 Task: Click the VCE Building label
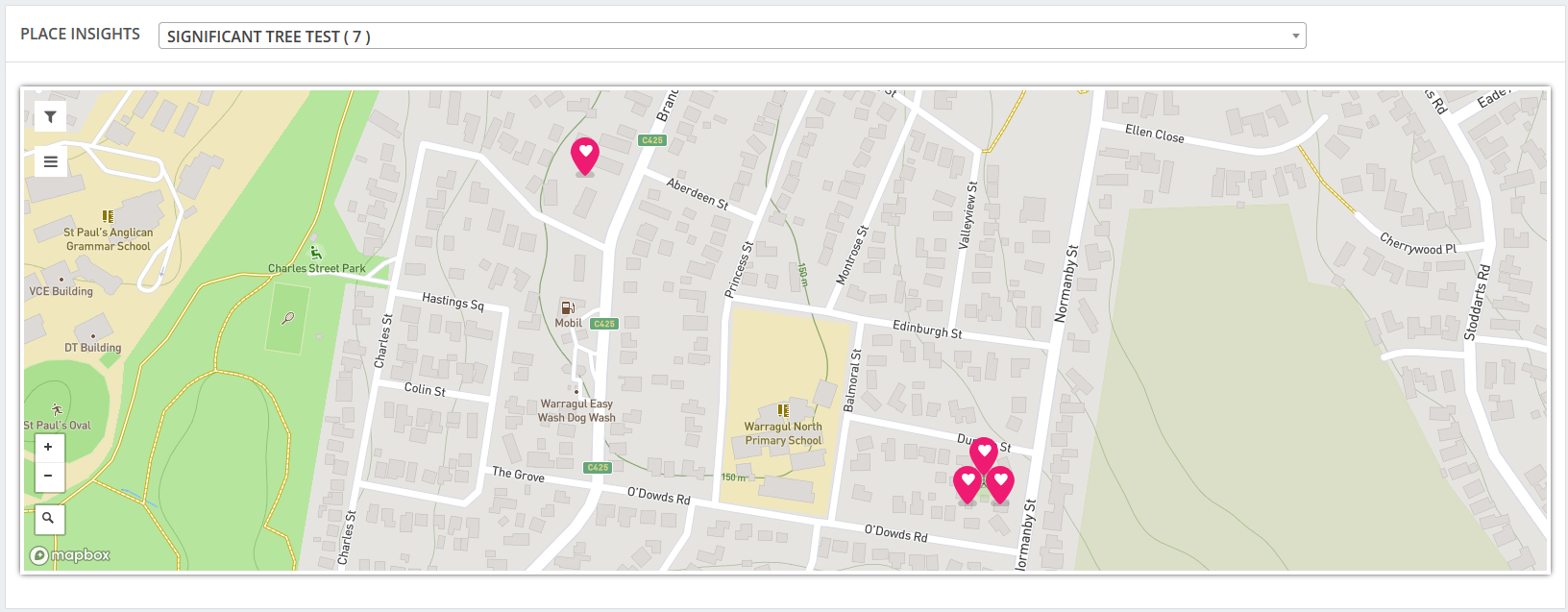(61, 291)
